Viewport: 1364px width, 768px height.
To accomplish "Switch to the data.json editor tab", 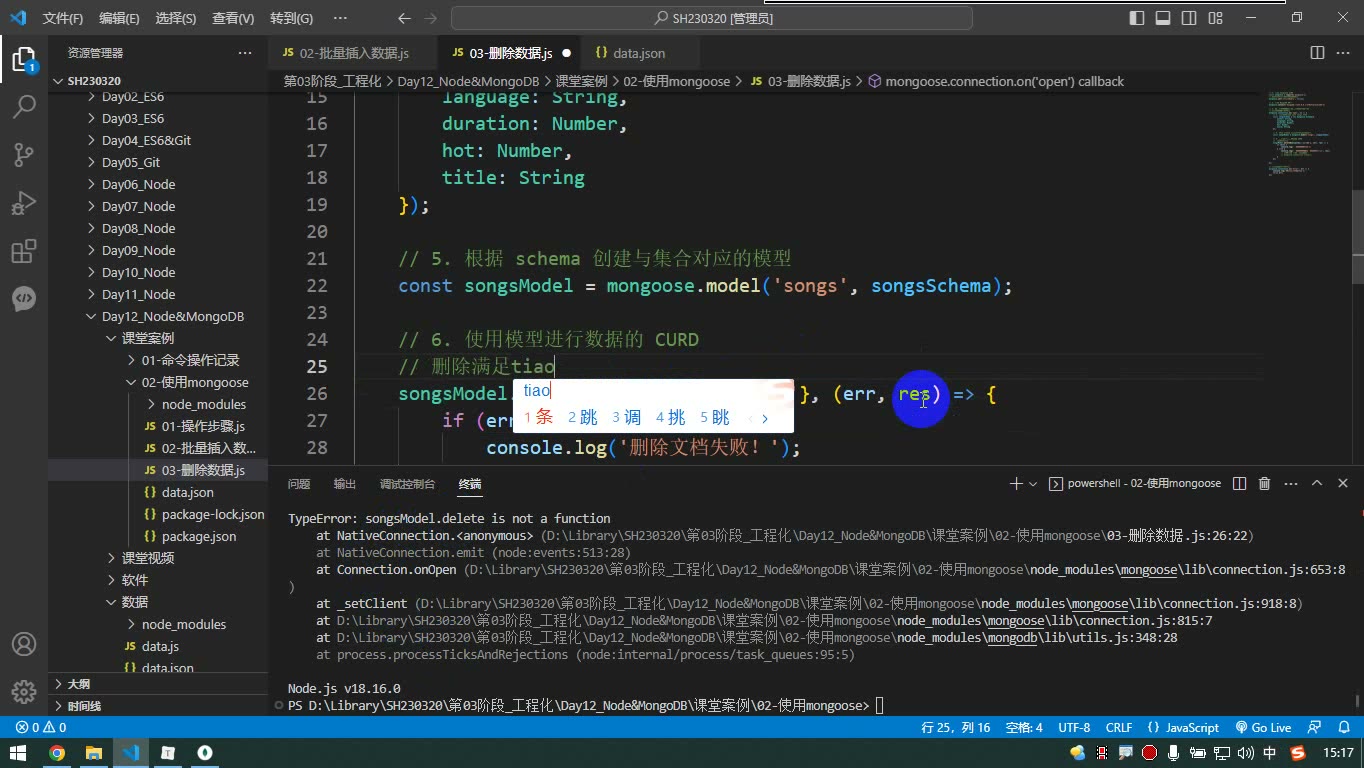I will point(638,53).
